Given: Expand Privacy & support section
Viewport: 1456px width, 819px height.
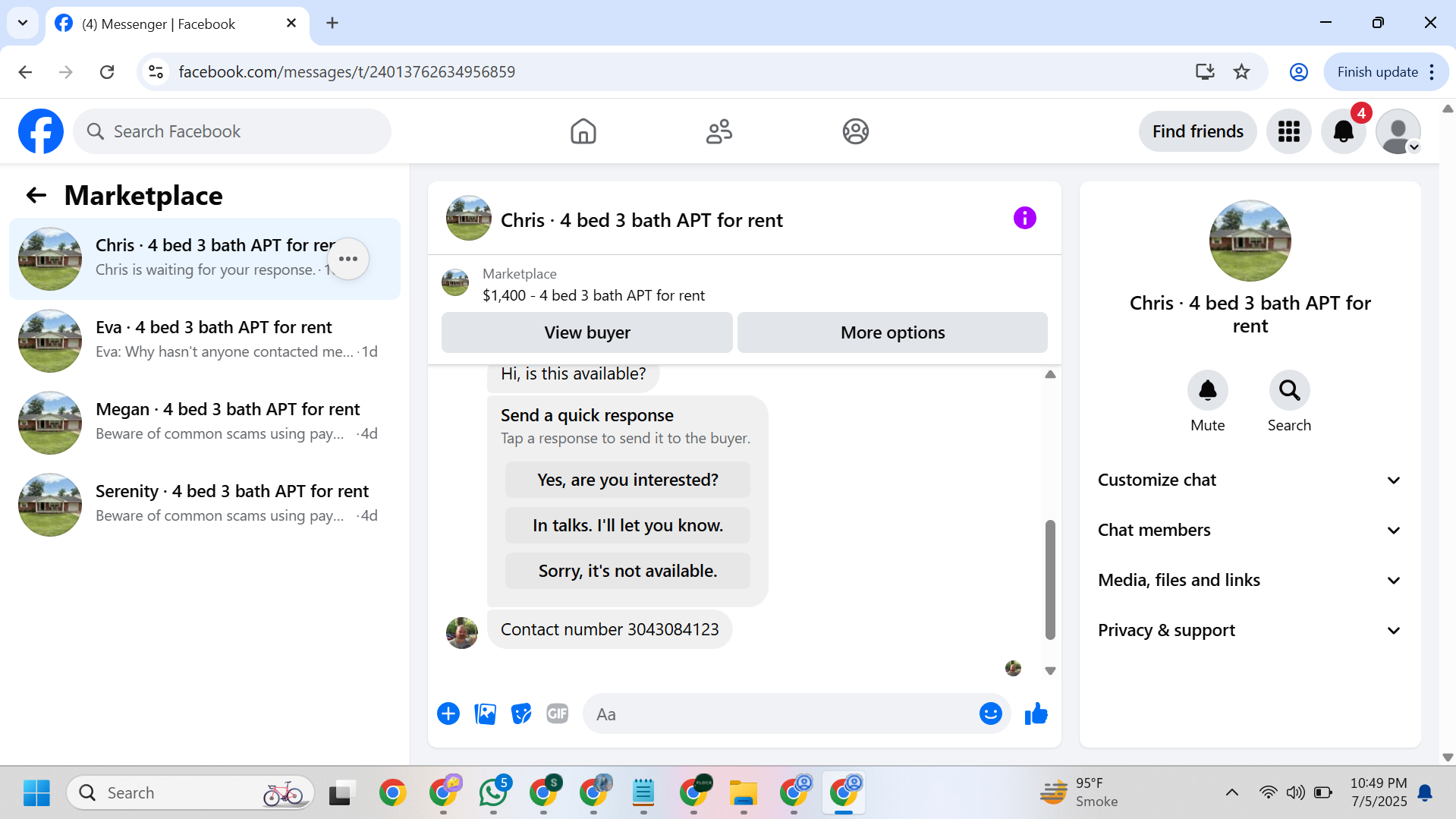Looking at the screenshot, I should tap(1250, 630).
